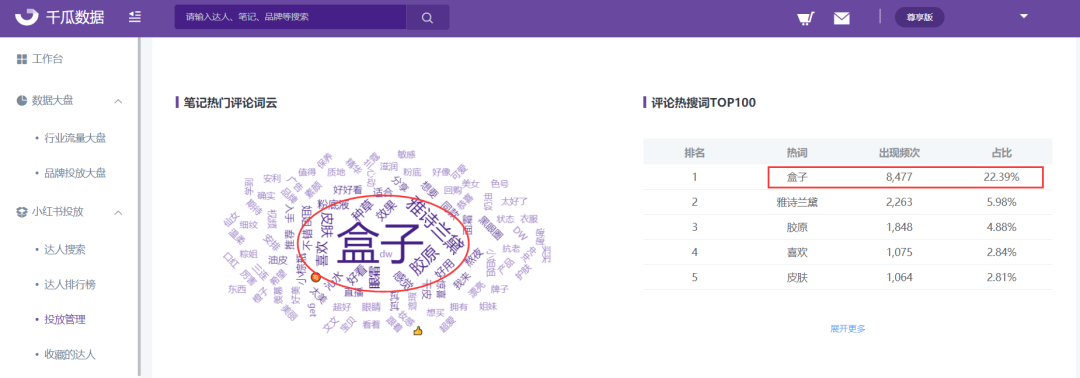Click the 出现频次 column header
The image size is (1080, 378).
click(x=899, y=152)
